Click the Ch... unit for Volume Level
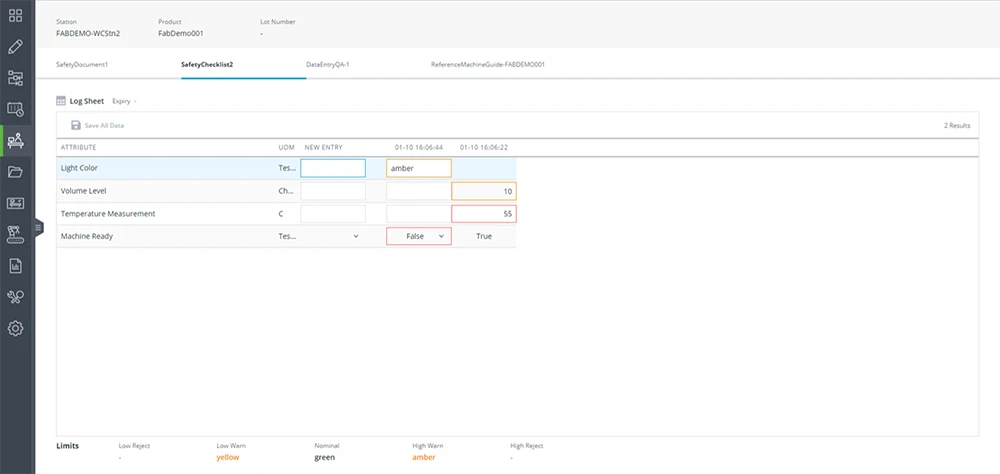 point(287,191)
